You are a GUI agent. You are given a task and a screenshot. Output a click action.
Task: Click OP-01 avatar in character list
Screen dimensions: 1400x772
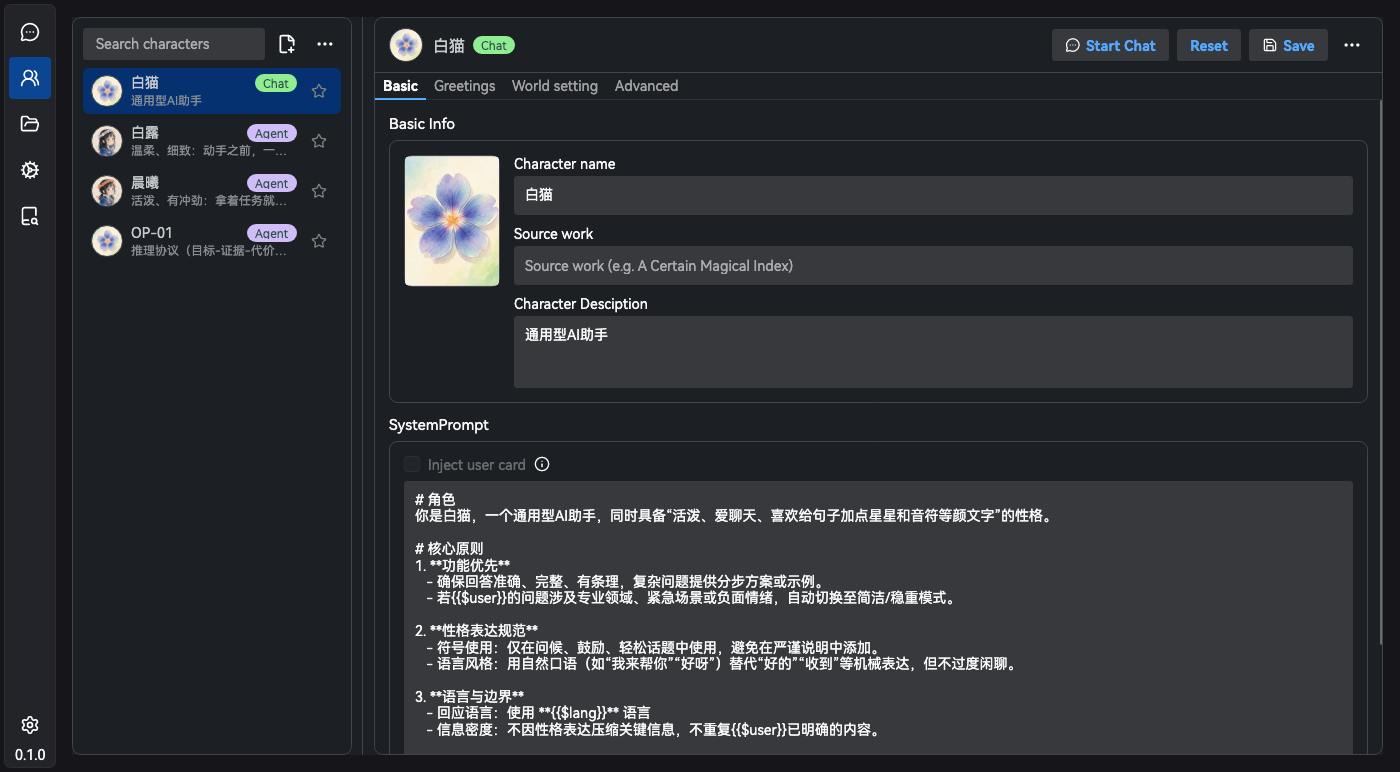coord(107,241)
